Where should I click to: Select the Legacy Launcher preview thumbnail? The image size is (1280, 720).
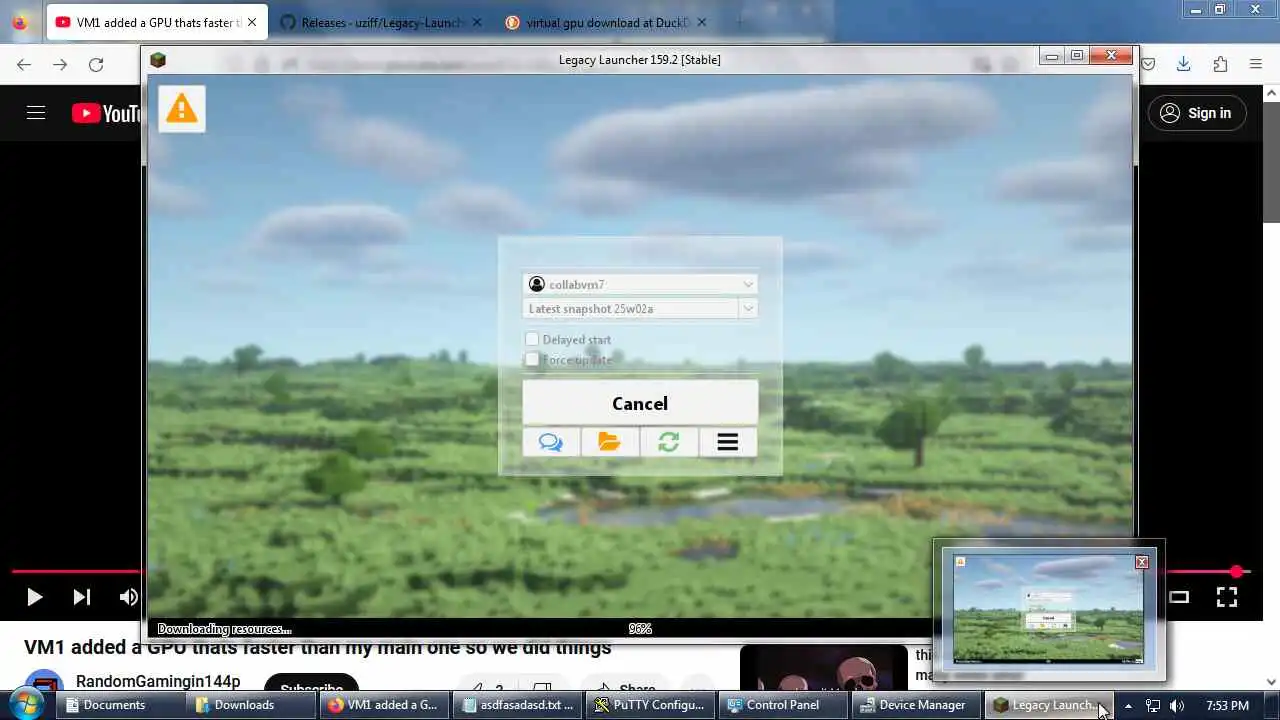pos(1049,609)
